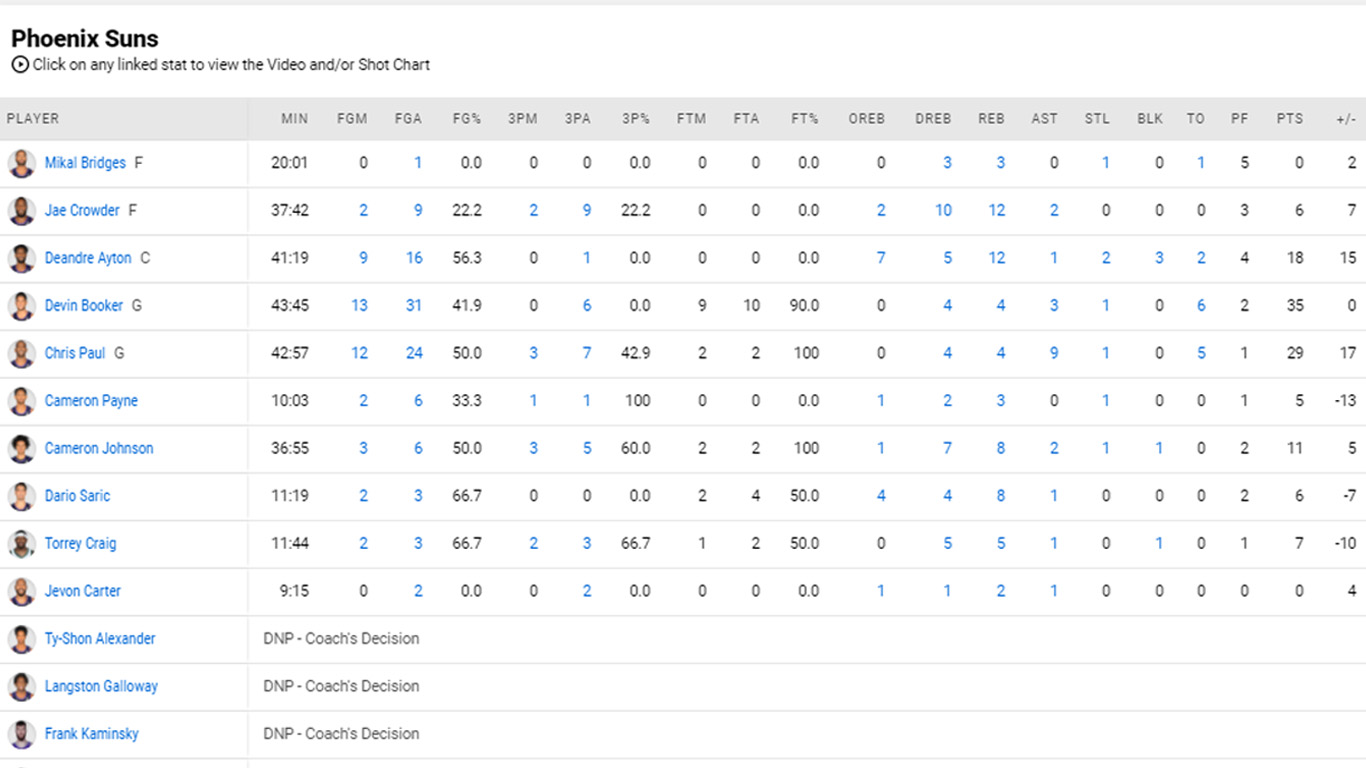Screen dimensions: 1366x768
Task: View Cameron Payne's 6 field goal attempts
Action: (418, 401)
